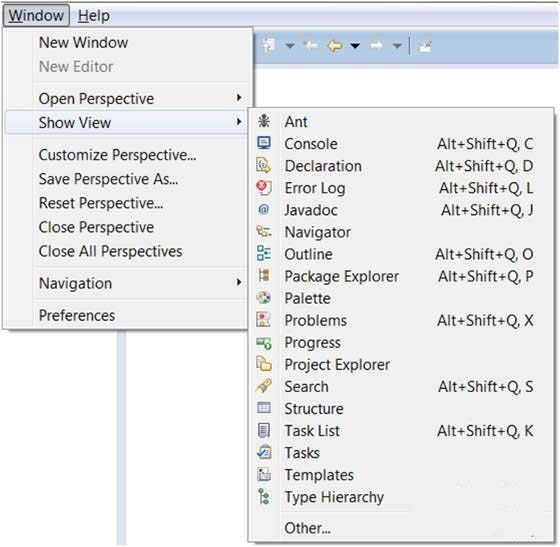The image size is (560, 547).
Task: Click the yellow back arrow in toolbar
Action: point(335,46)
